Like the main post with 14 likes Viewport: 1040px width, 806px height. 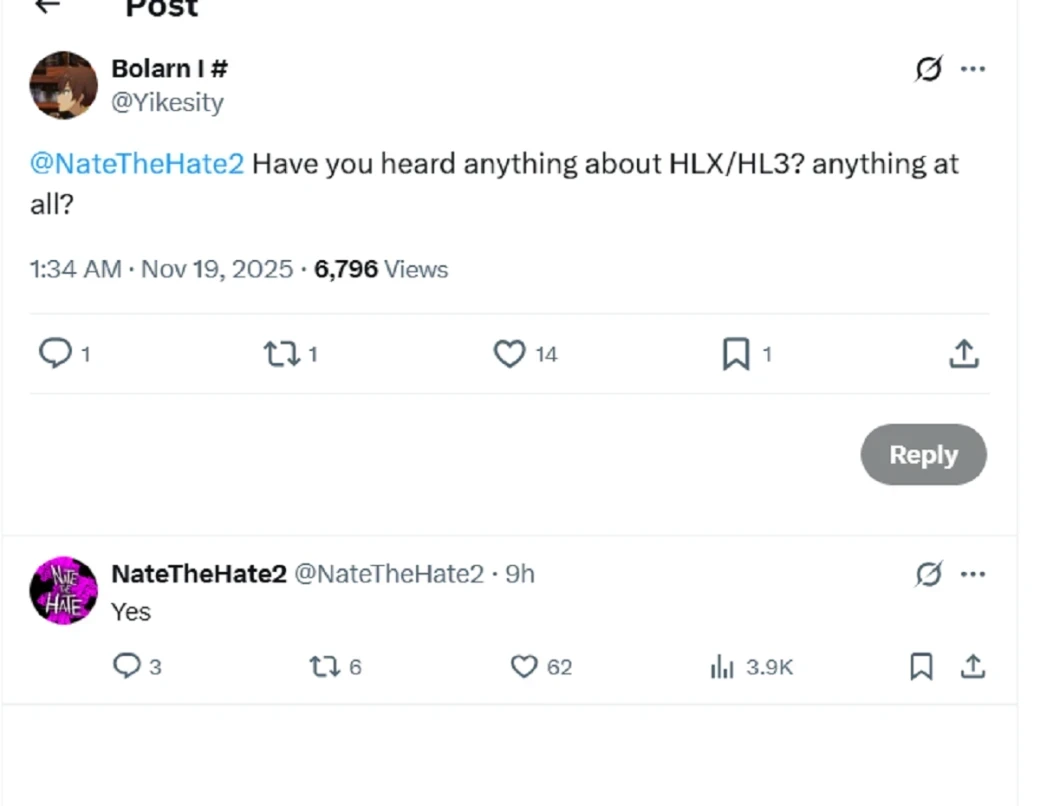510,353
